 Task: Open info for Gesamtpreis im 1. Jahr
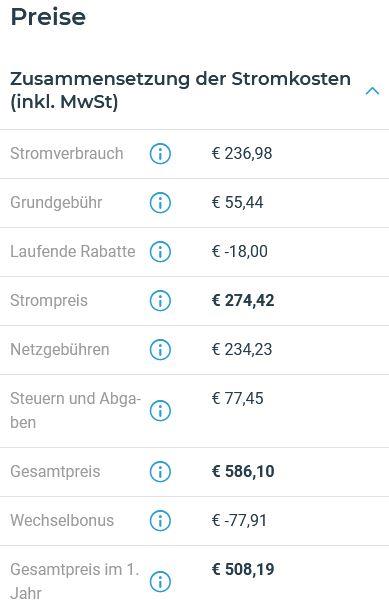(x=160, y=582)
